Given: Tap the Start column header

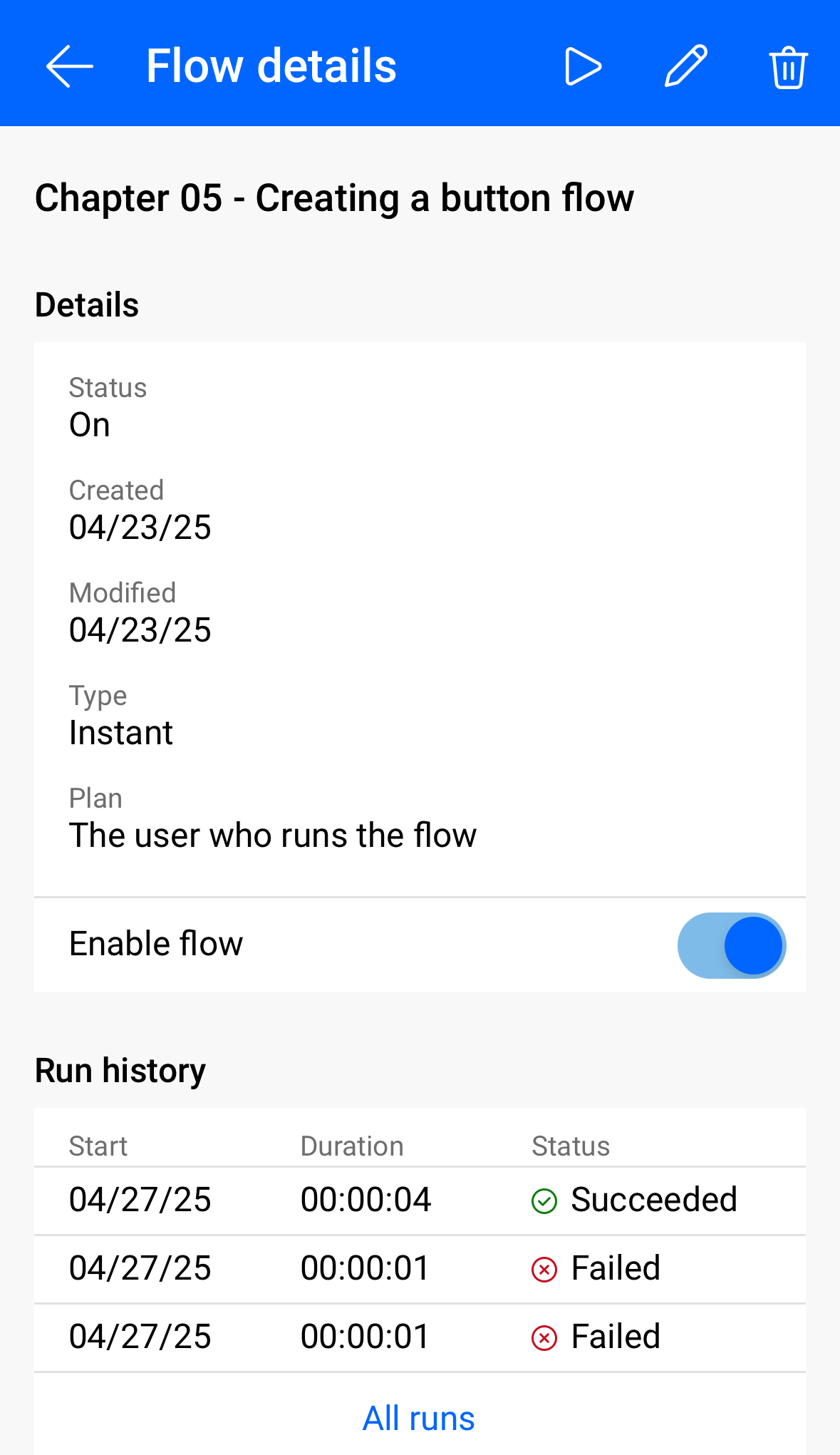Looking at the screenshot, I should tap(98, 1146).
